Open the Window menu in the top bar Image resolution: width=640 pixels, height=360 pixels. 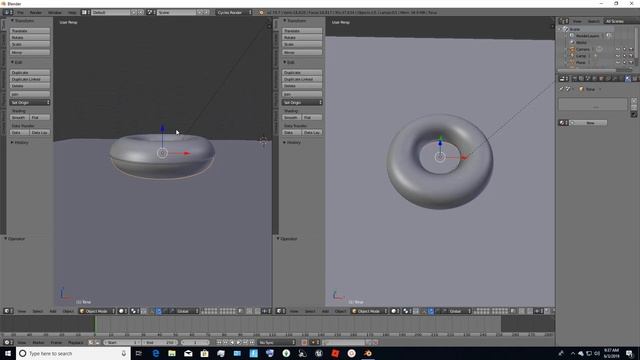tap(55, 13)
